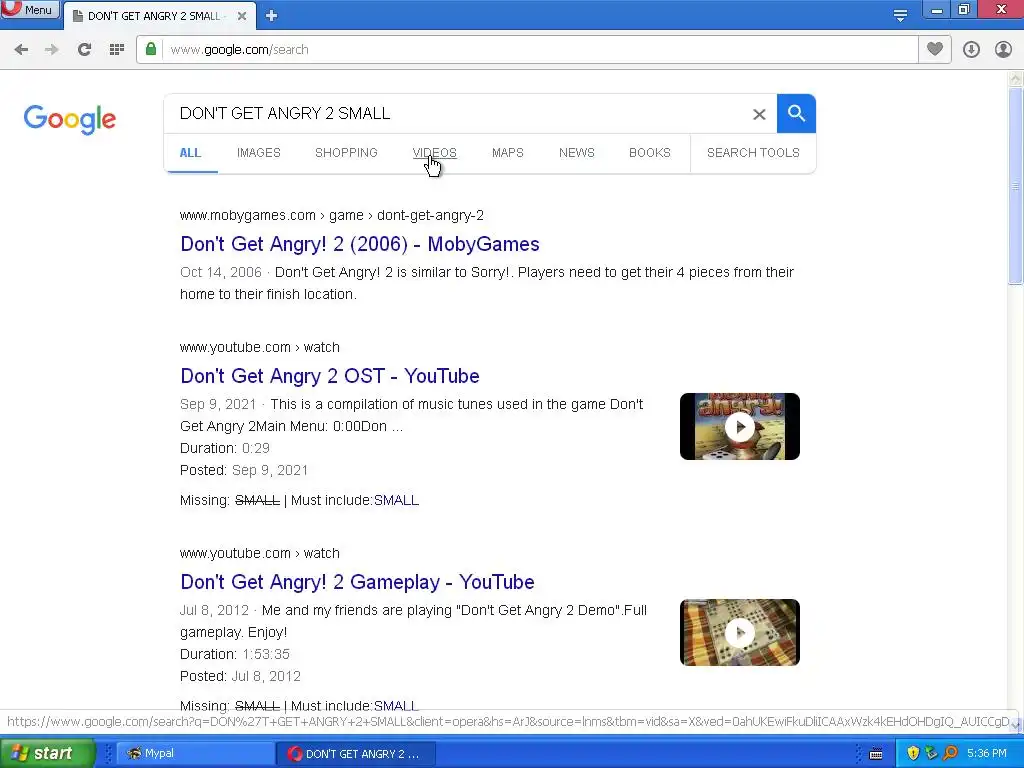Open a new tab with plus button

272,16
